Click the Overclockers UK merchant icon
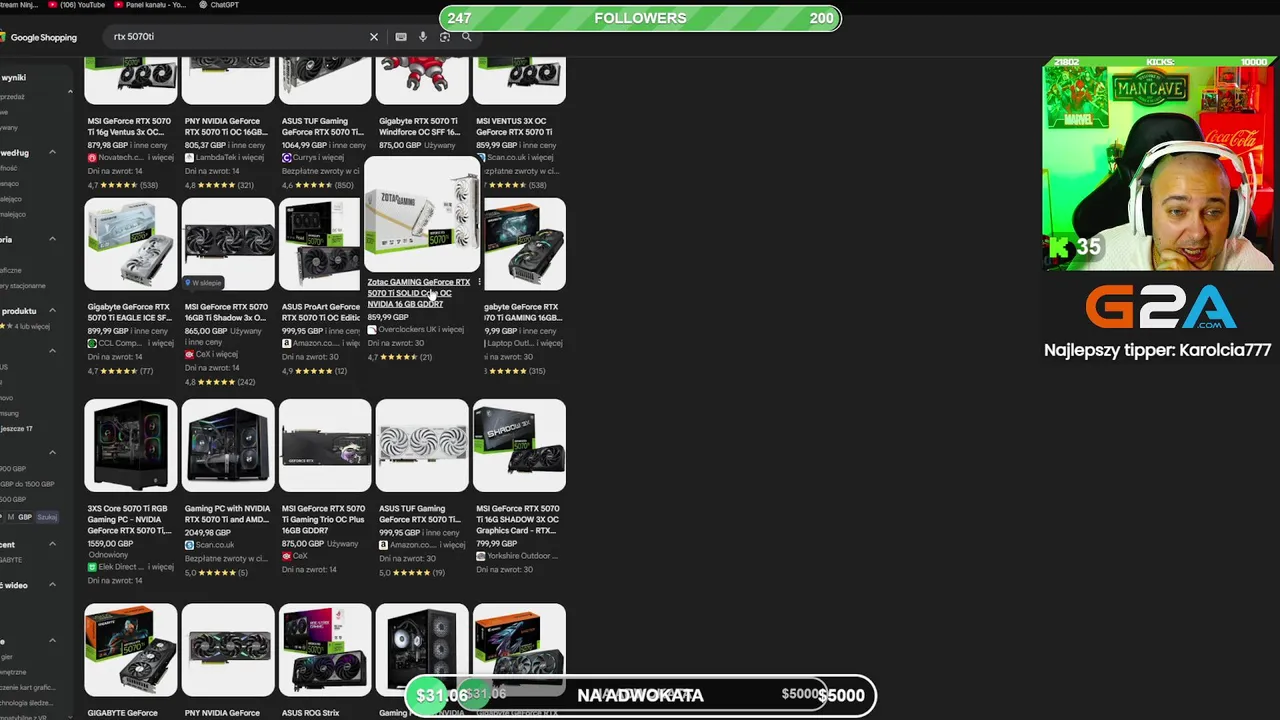 (x=371, y=330)
